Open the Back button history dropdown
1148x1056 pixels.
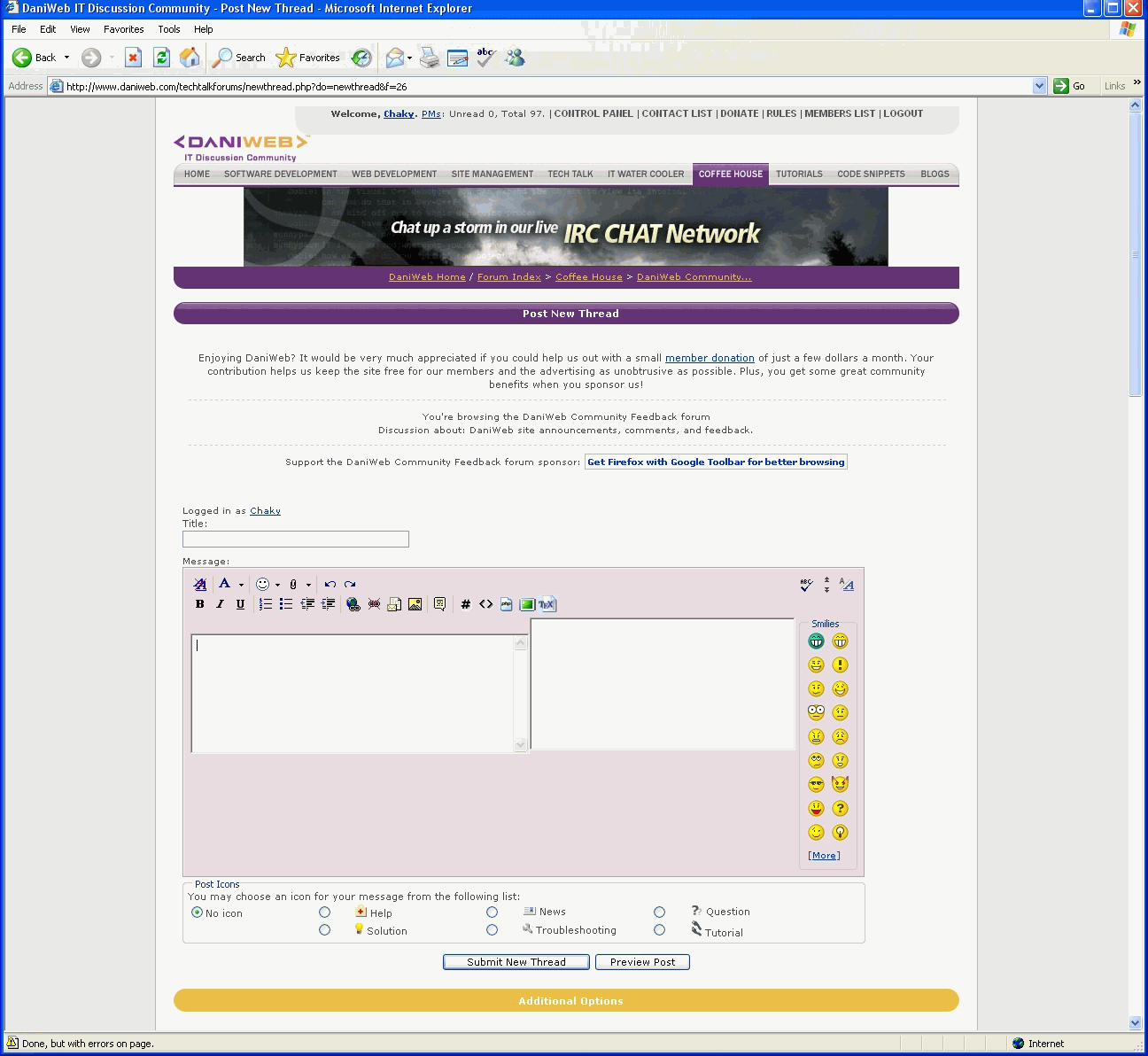coord(66,58)
